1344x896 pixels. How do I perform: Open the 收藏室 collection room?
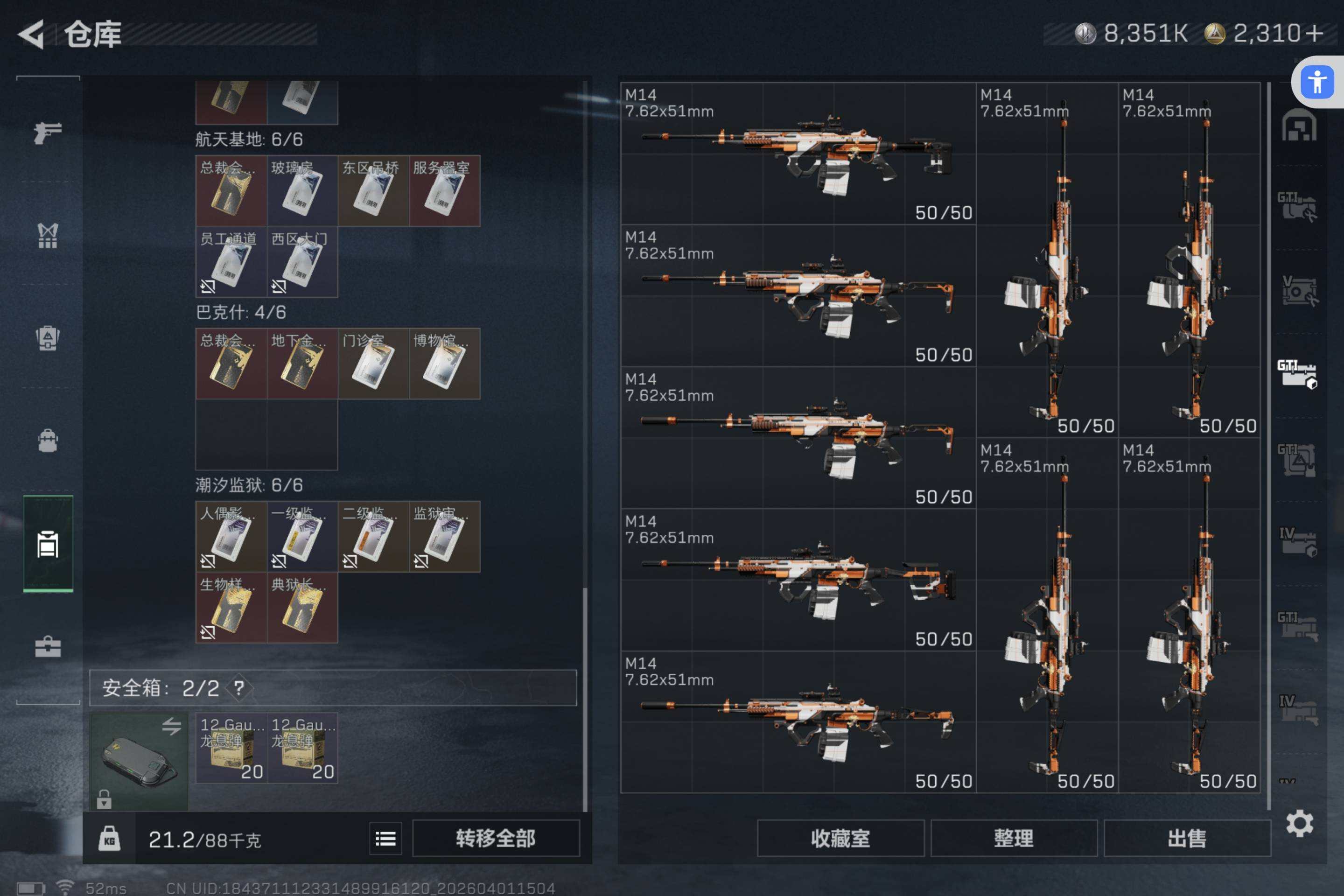(840, 839)
